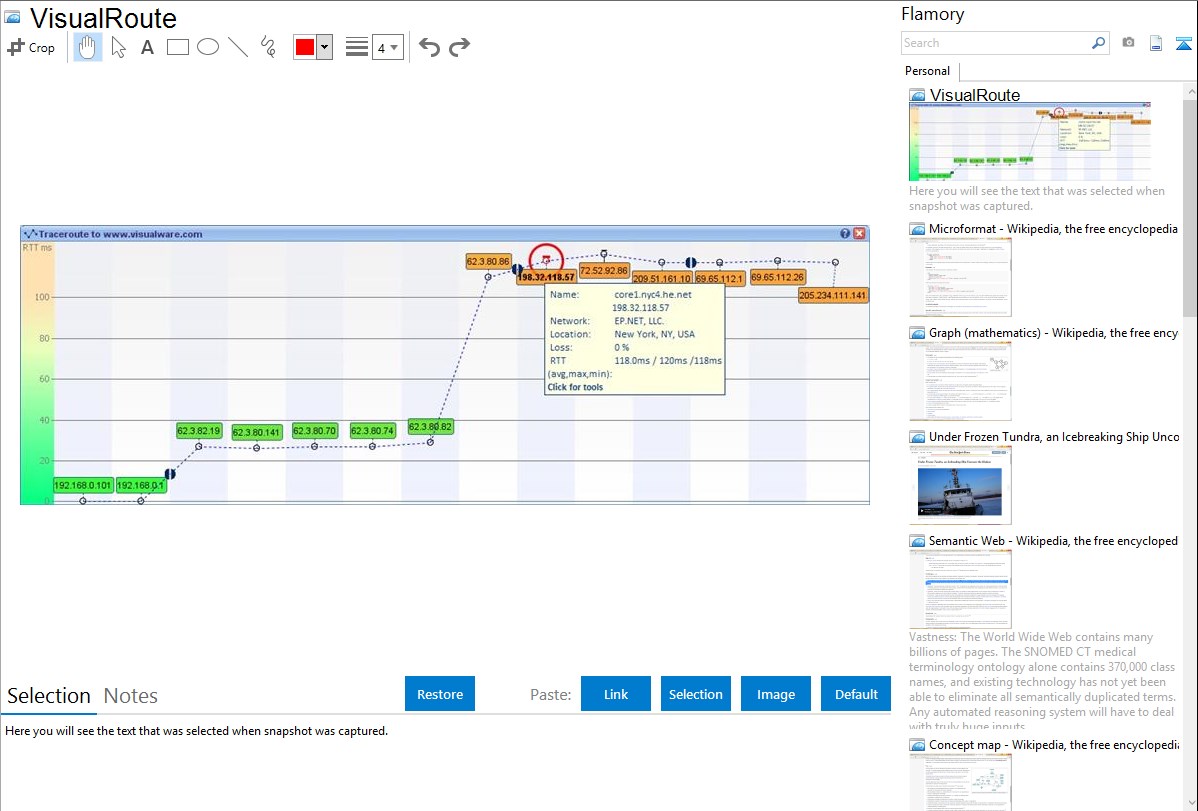The height and width of the screenshot is (811, 1198).
Task: Click 'Under Frozen Tundra, an Icebreaking Ship' title
Action: pyautogui.click(x=1054, y=437)
